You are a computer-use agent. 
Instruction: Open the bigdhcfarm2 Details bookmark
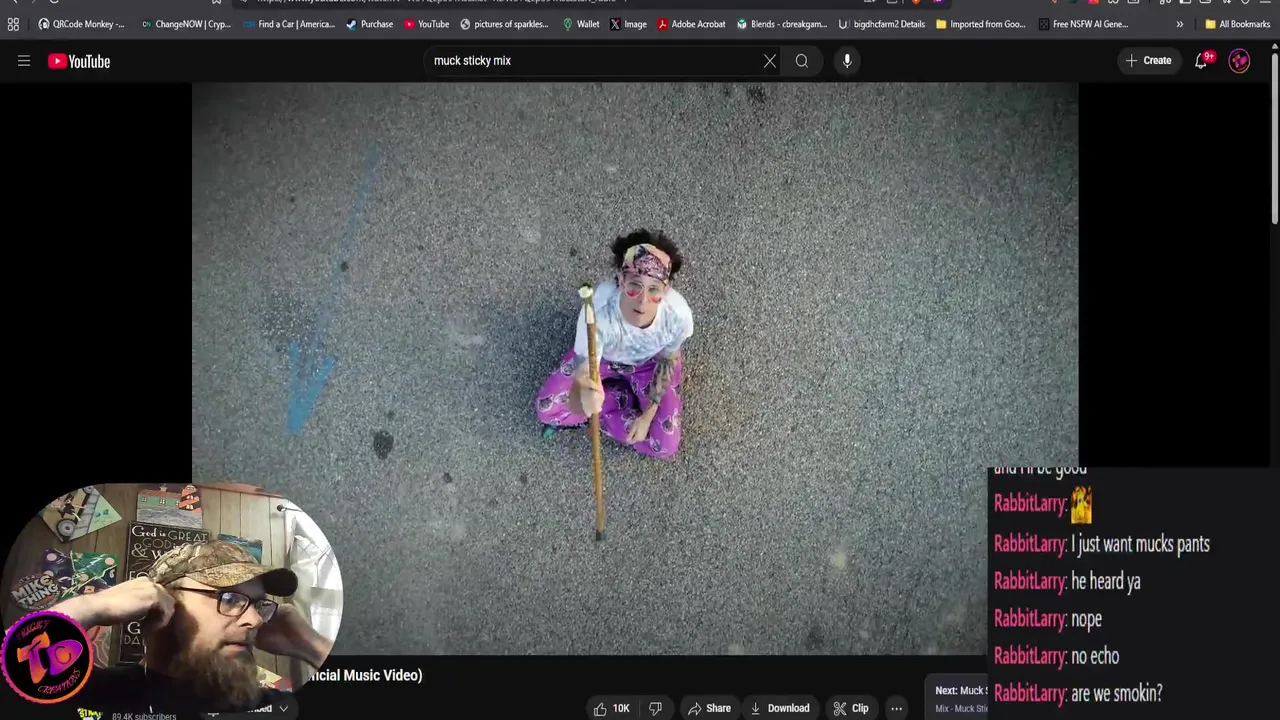click(882, 24)
